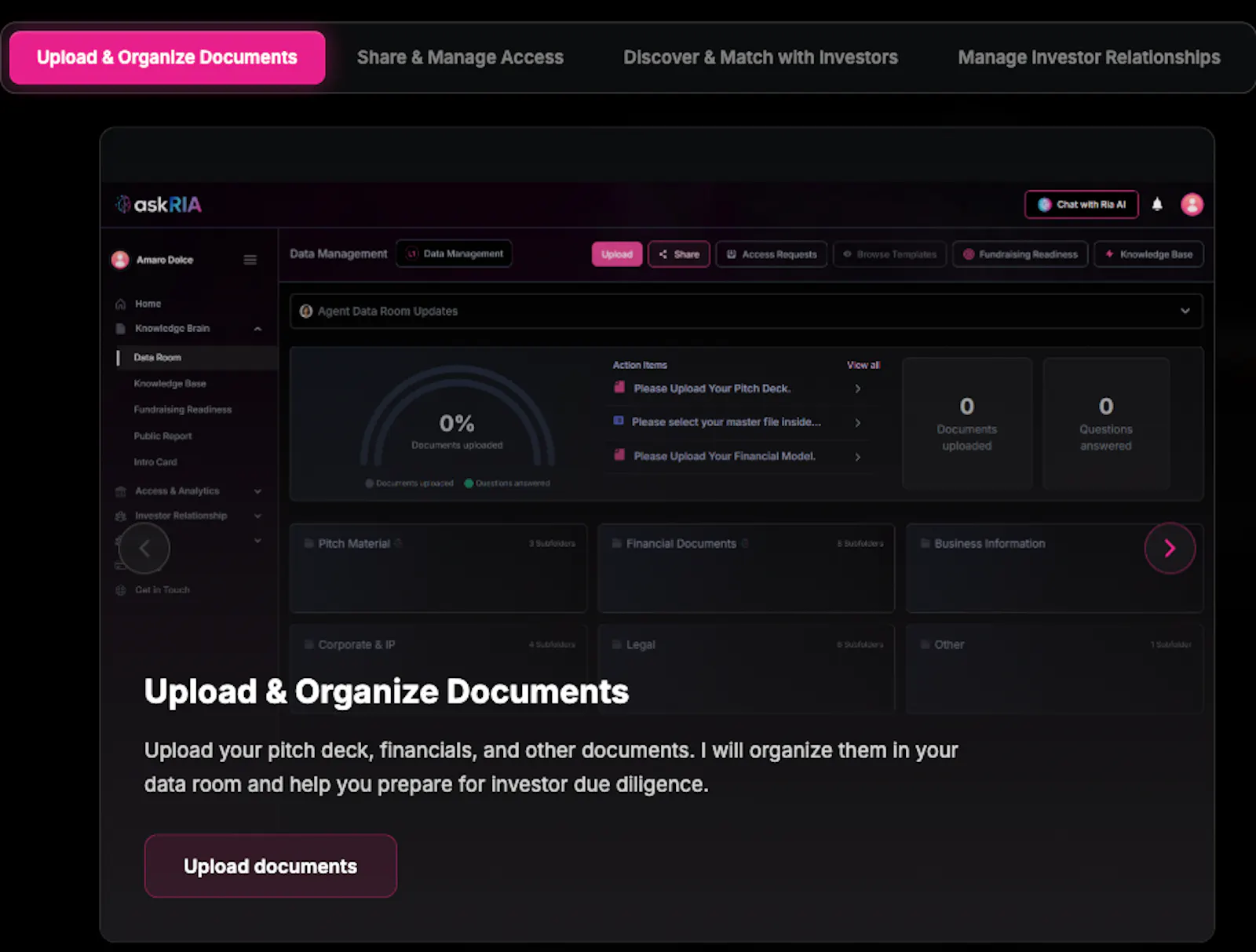Switch to Discover & Match with Investors tab
1256x952 pixels.
[761, 57]
